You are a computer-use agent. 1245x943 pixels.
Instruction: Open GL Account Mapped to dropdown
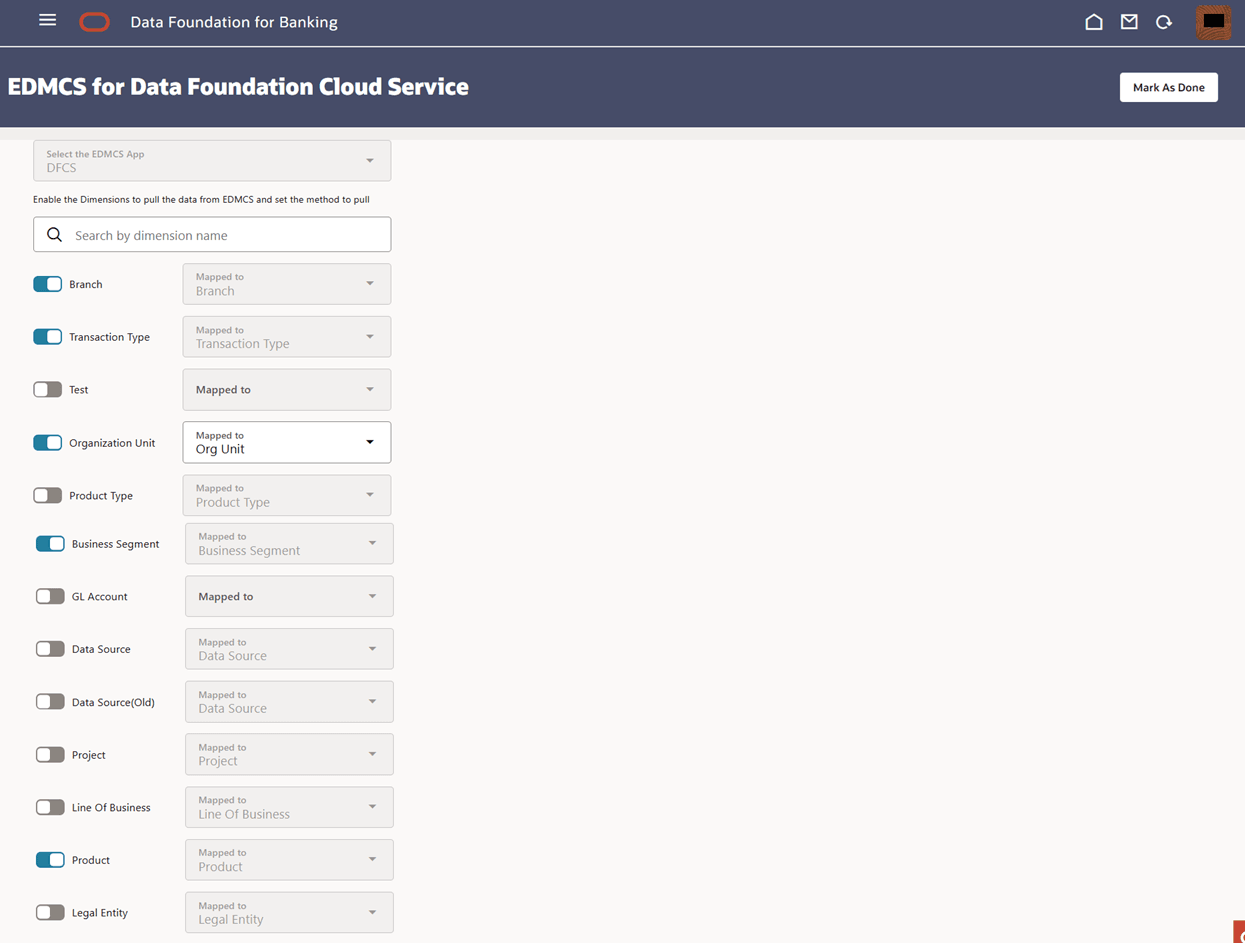click(289, 596)
